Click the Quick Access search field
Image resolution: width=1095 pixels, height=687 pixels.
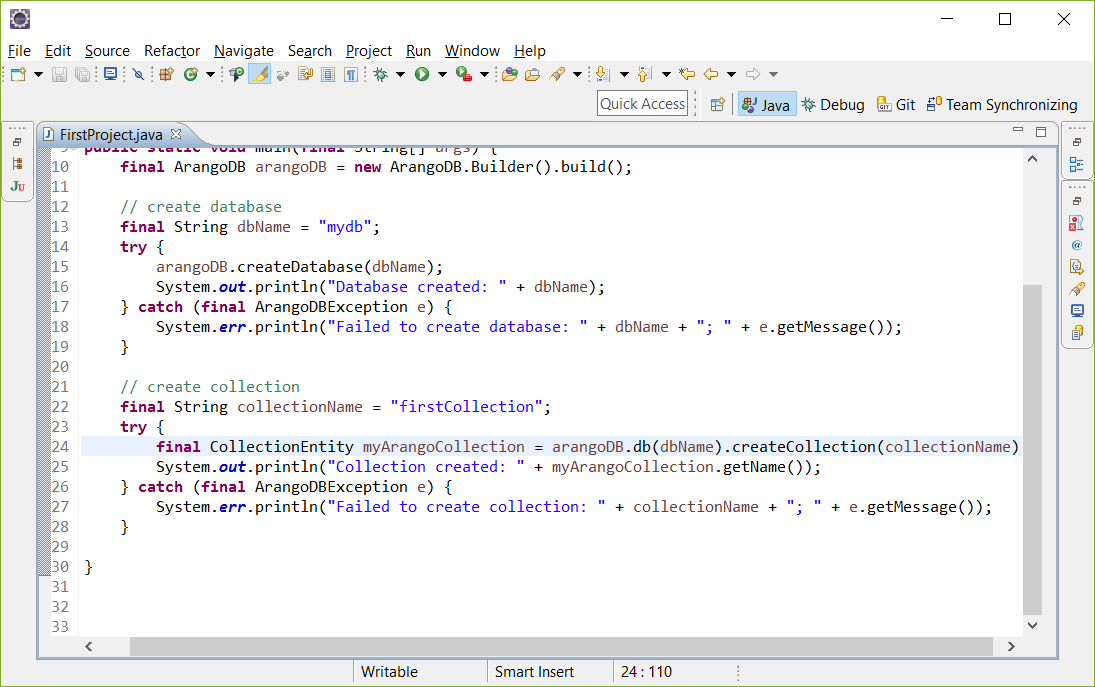tap(642, 104)
